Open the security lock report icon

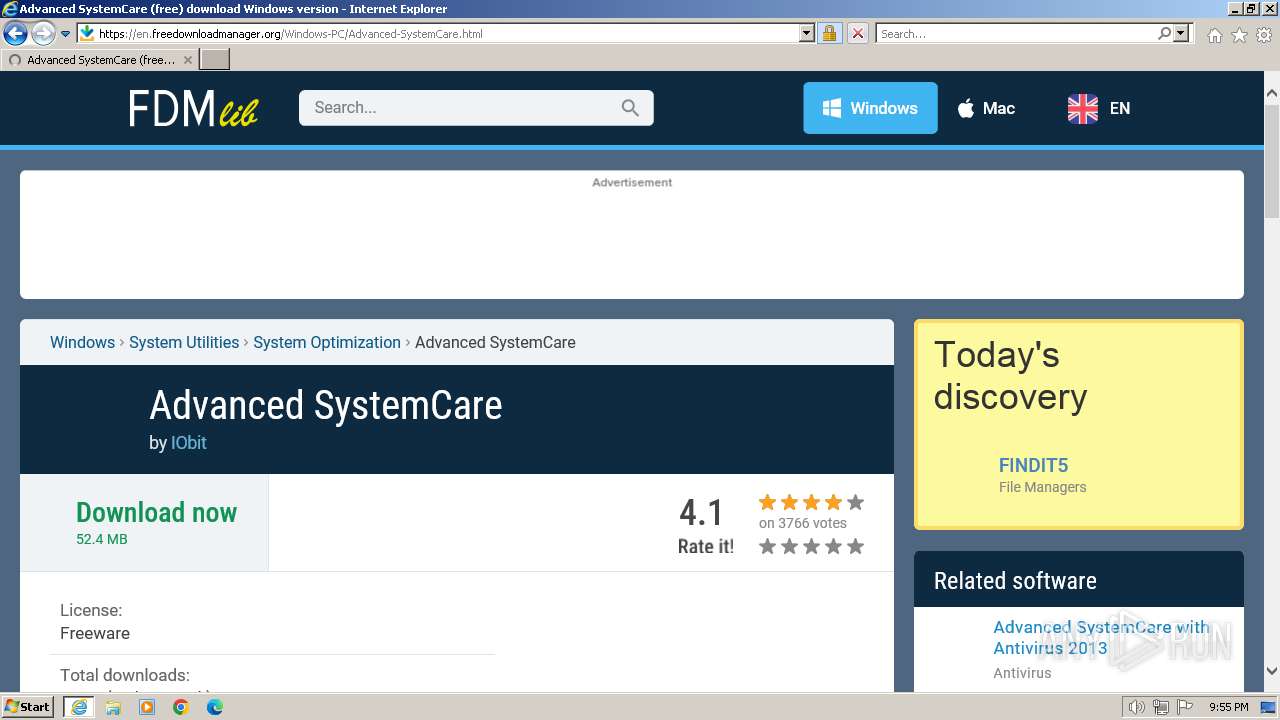point(829,34)
